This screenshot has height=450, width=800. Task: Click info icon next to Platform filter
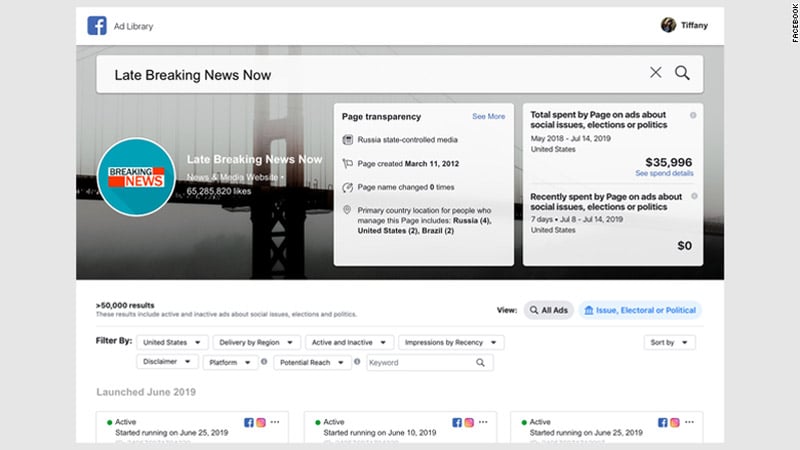pyautogui.click(x=264, y=363)
